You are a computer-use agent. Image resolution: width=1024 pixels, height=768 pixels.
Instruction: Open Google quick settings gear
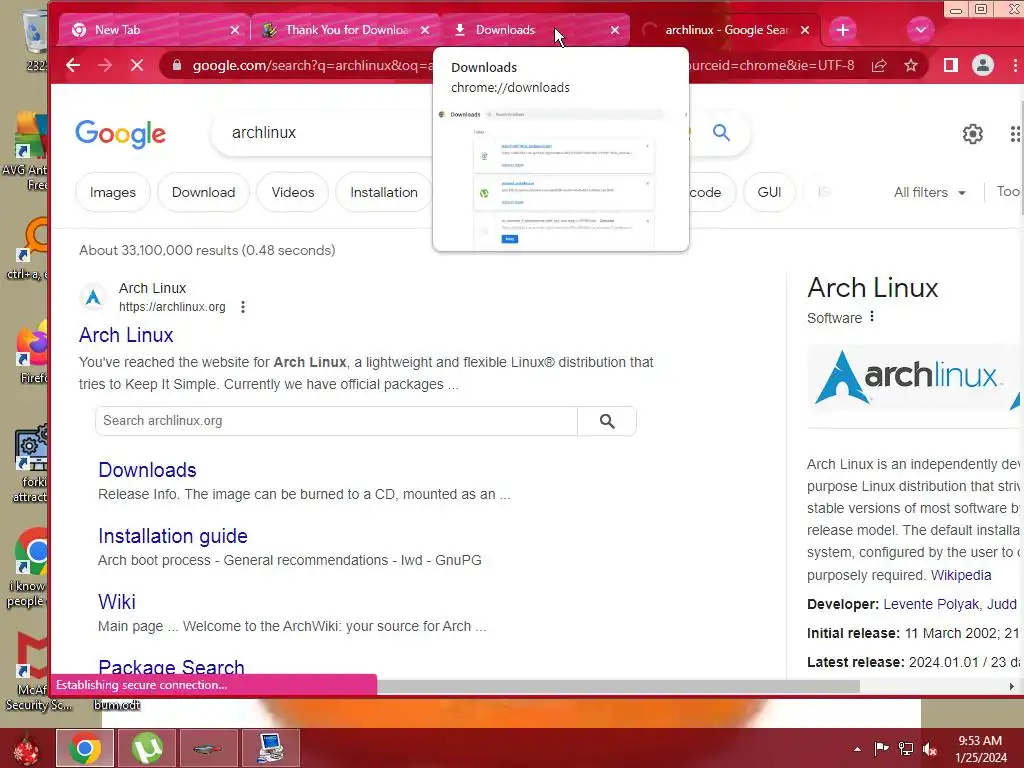point(972,134)
